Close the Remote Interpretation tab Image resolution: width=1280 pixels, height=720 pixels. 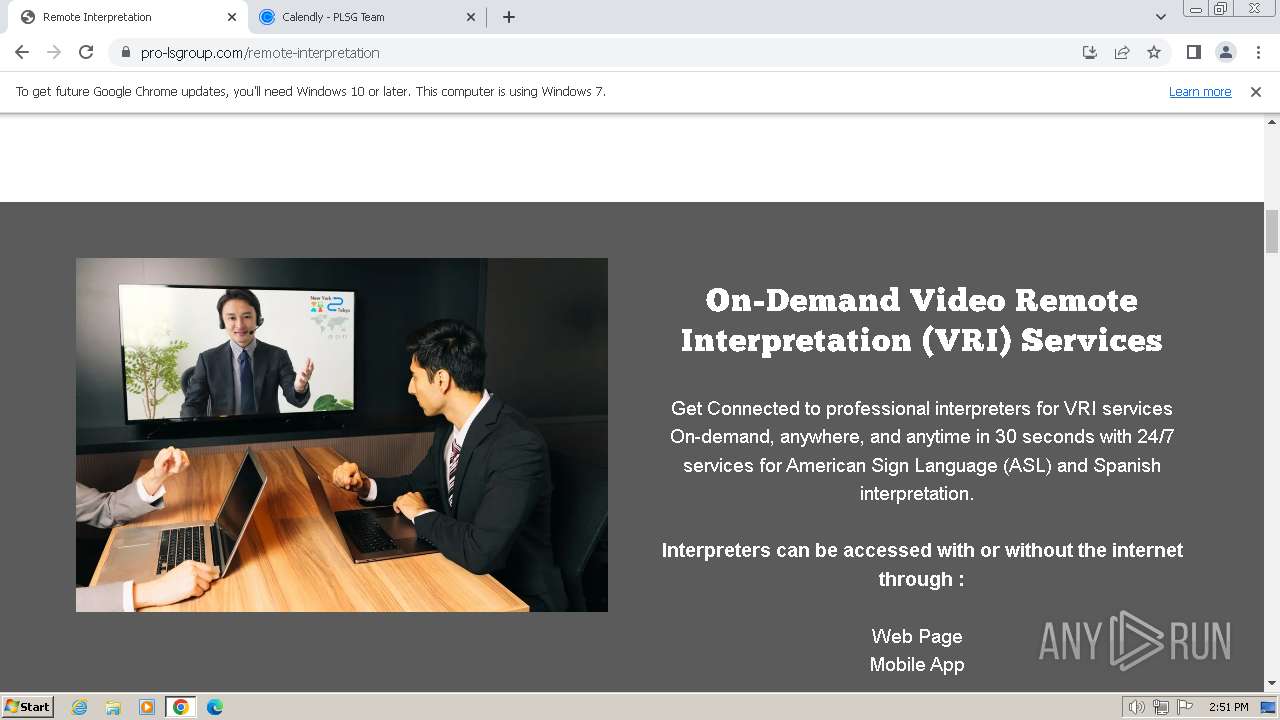point(232,17)
